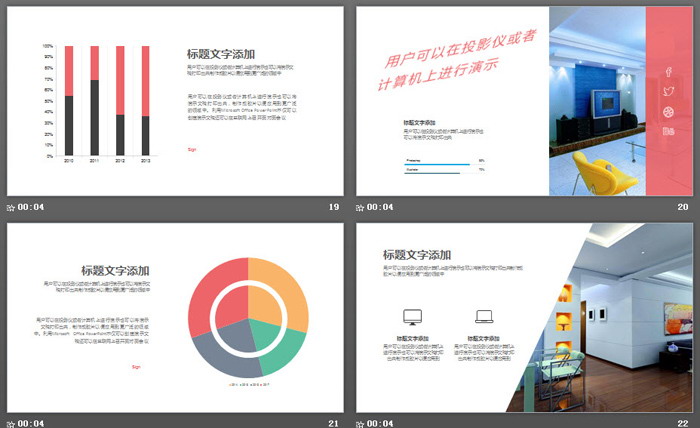Screen dimensions: 700x428
Task: Click the transition star icon under slide 22
Action: click(x=360, y=424)
